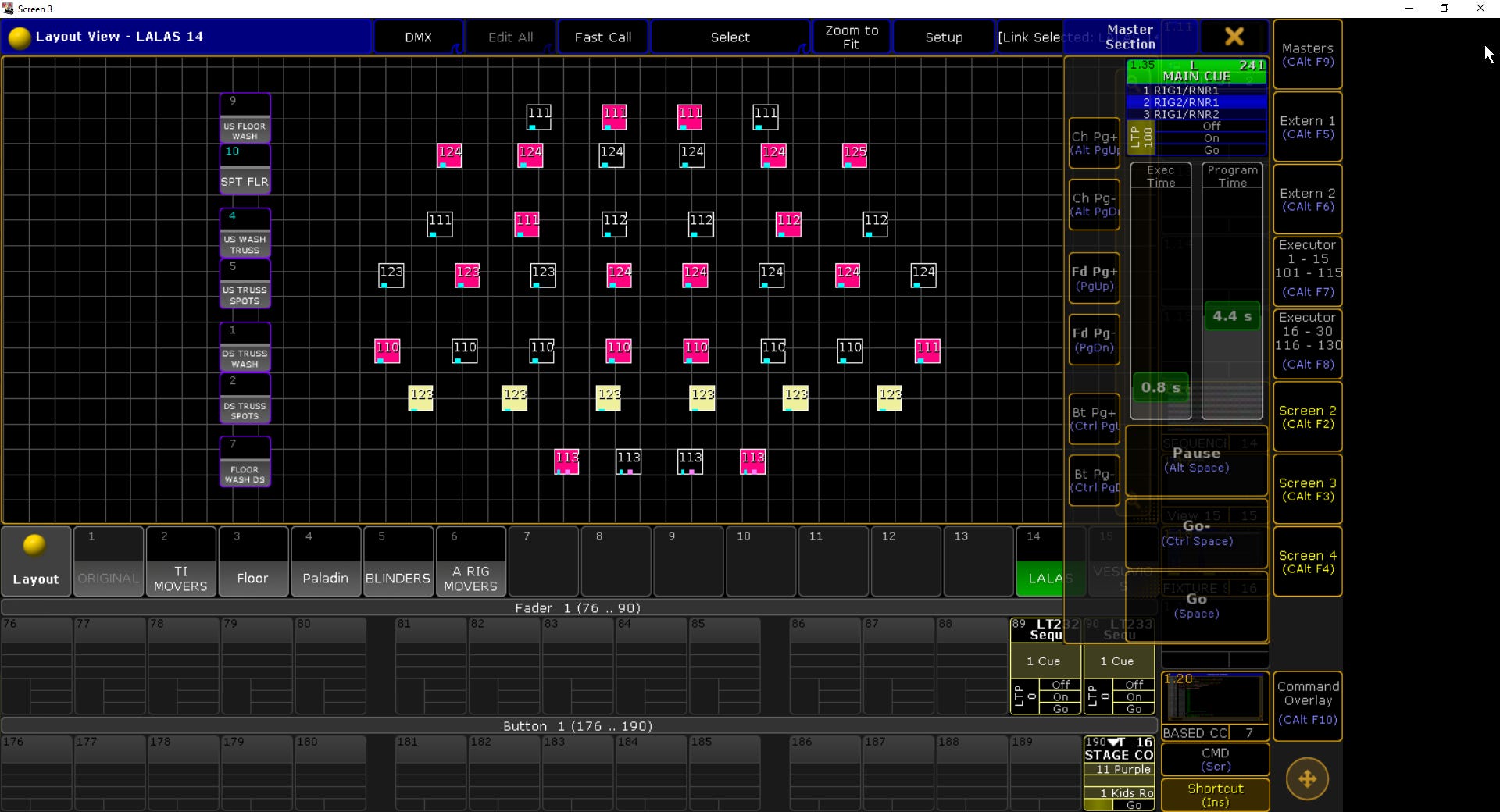Click the 7 FLOOR WASH DS group box
The width and height of the screenshot is (1500, 812).
(245, 461)
